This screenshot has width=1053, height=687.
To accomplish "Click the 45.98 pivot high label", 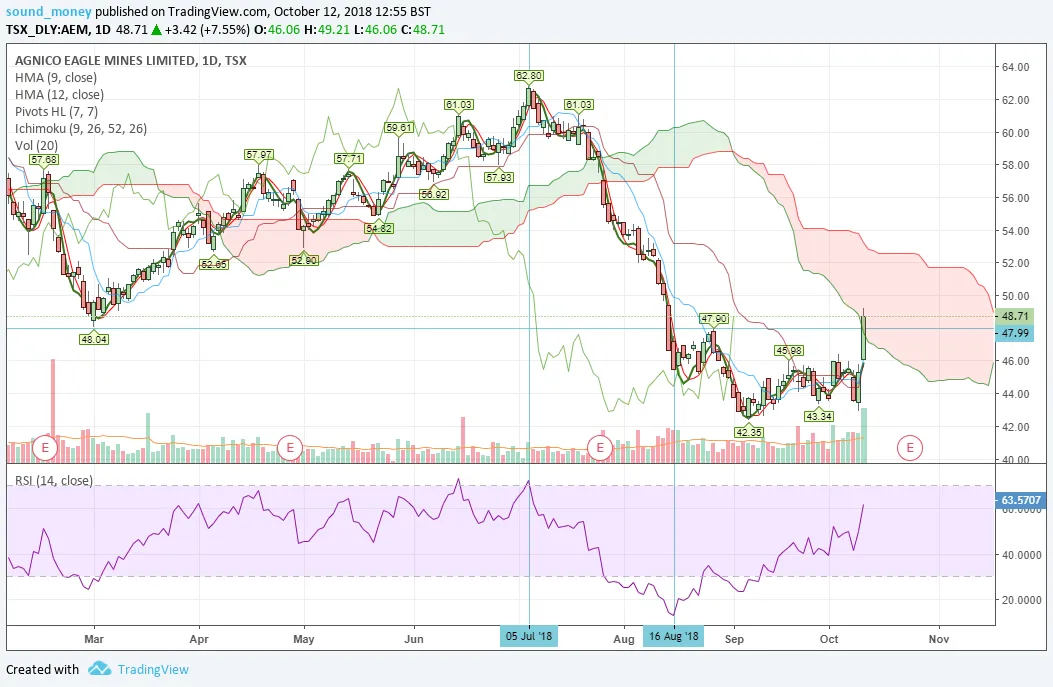I will click(789, 351).
